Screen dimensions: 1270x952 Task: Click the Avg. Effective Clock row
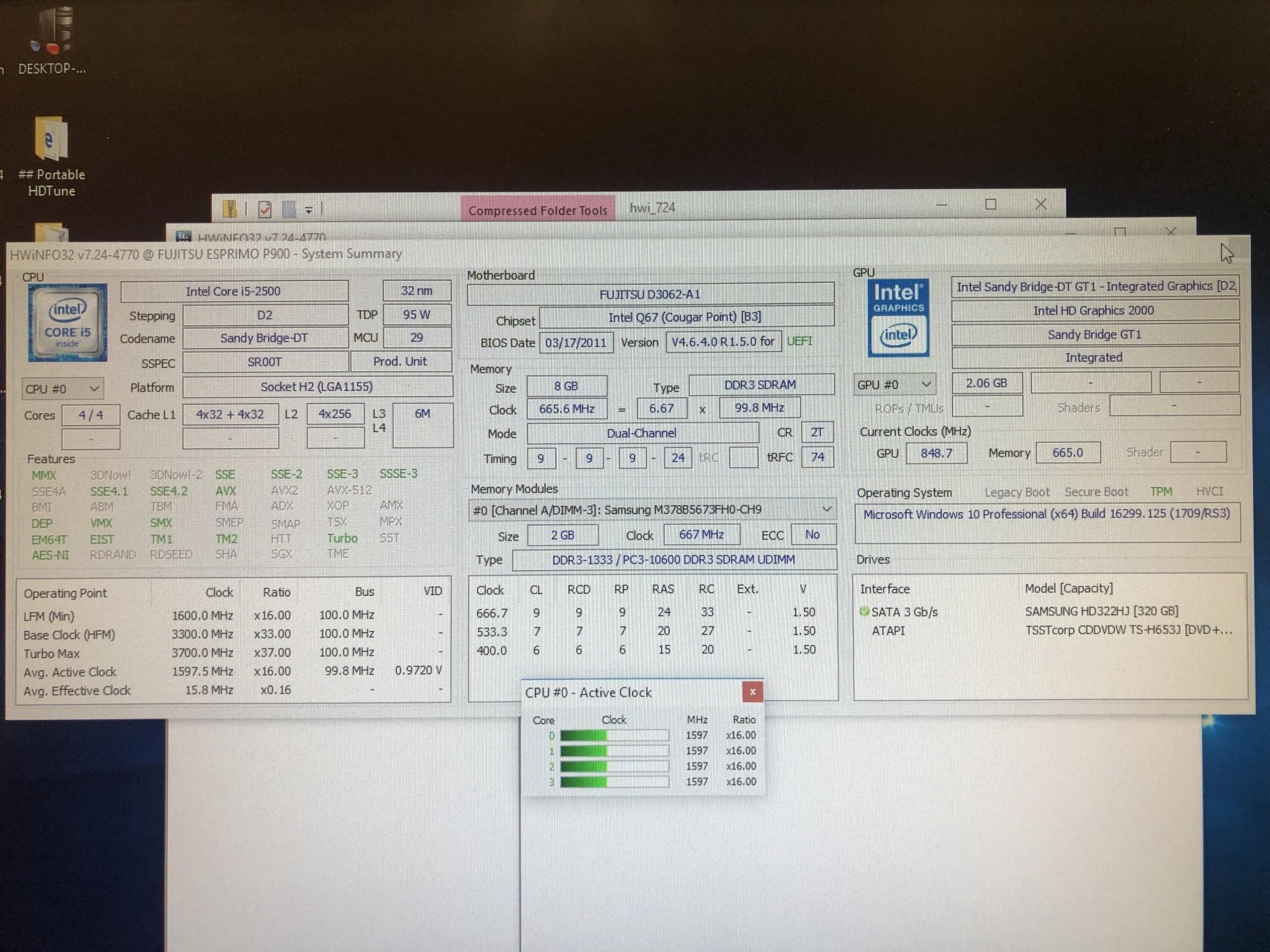coord(233,690)
